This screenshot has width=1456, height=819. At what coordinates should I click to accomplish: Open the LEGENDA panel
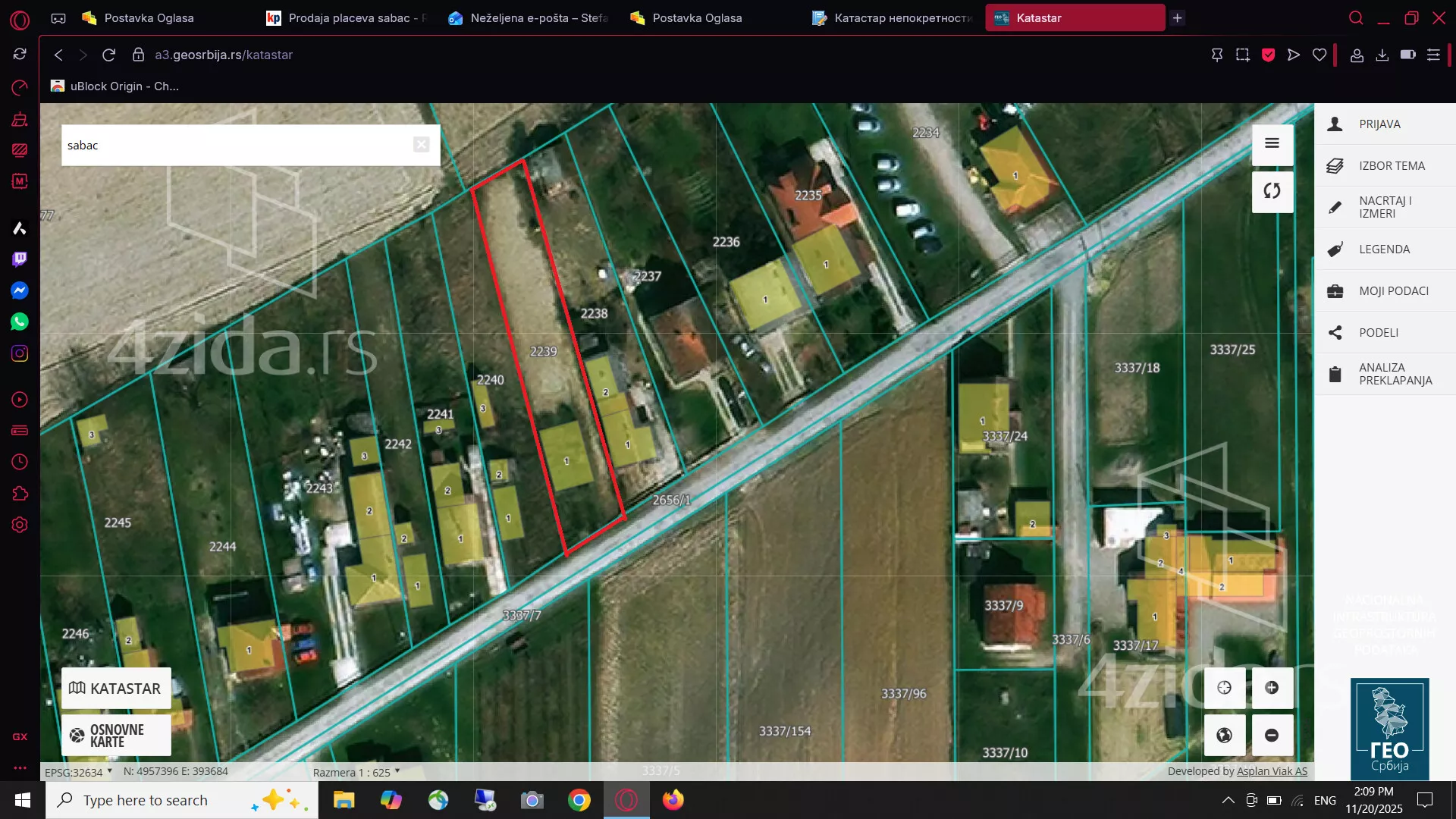pyautogui.click(x=1384, y=249)
